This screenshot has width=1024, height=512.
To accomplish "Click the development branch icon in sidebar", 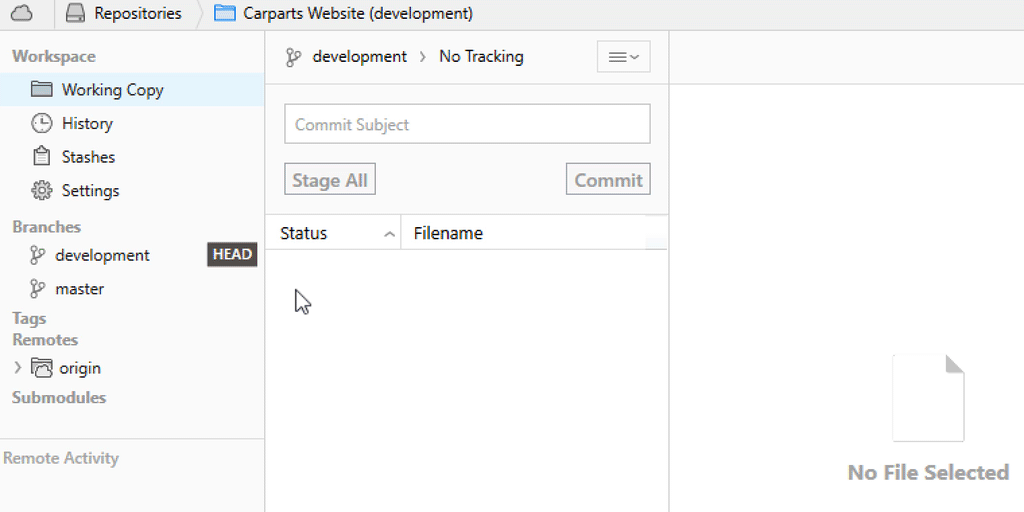I will (x=38, y=255).
